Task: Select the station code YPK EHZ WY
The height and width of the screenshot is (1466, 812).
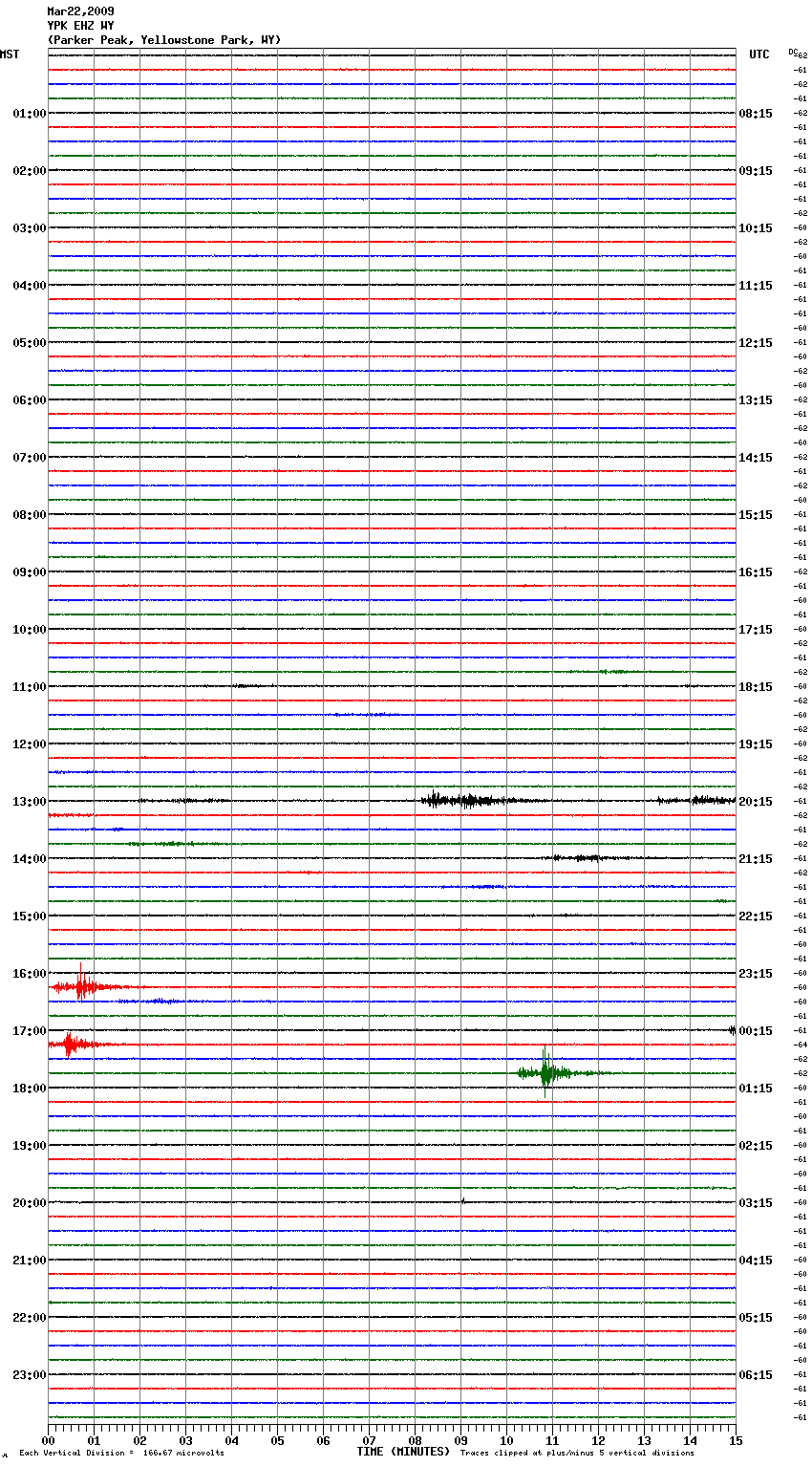Action: click(80, 26)
